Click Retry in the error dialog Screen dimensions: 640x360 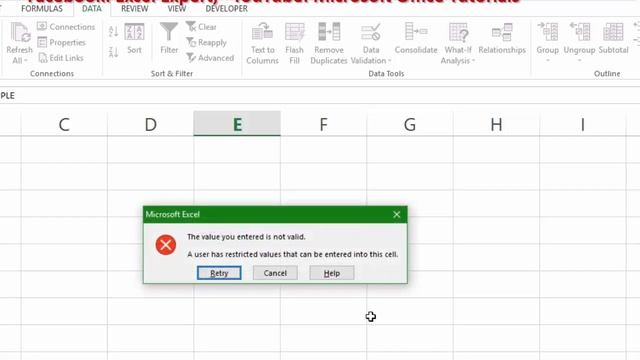point(219,273)
